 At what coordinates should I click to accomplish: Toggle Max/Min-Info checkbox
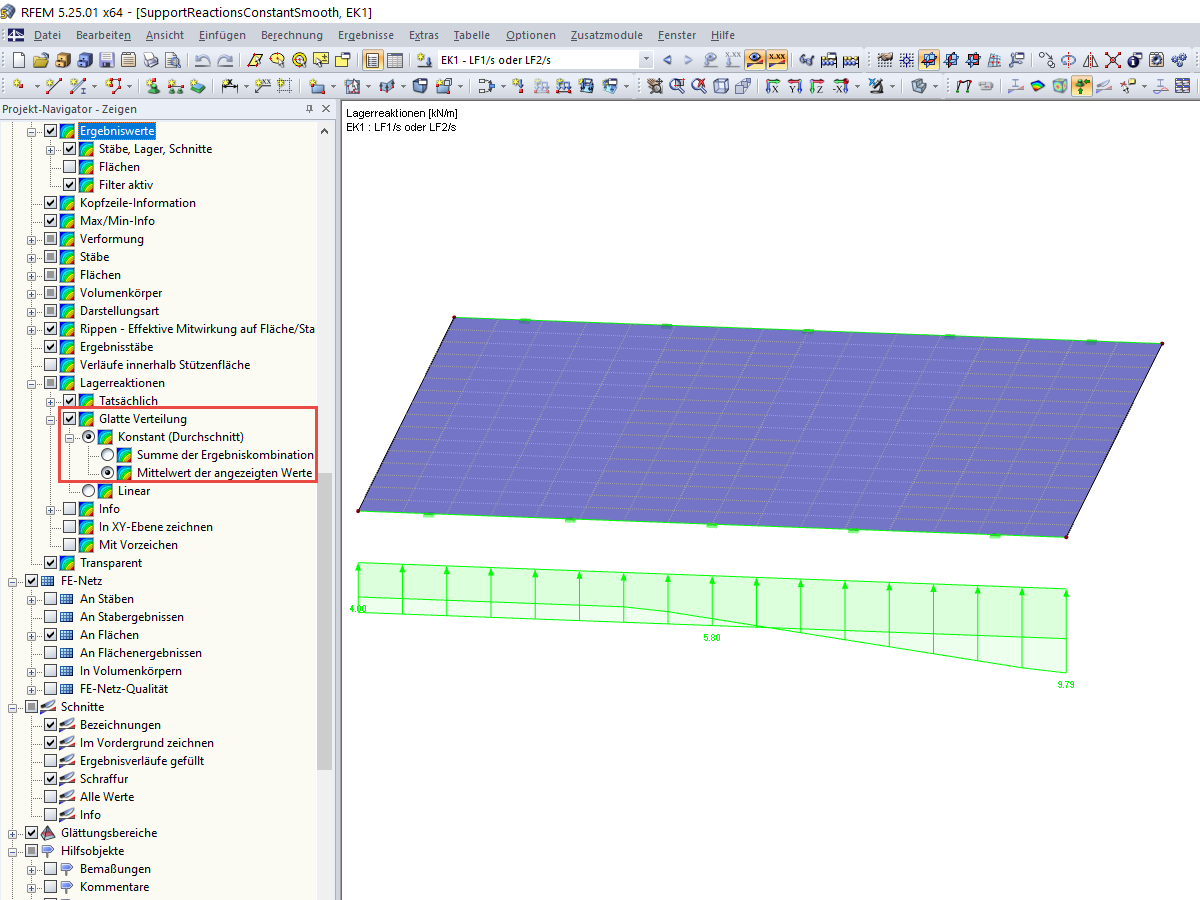50,221
